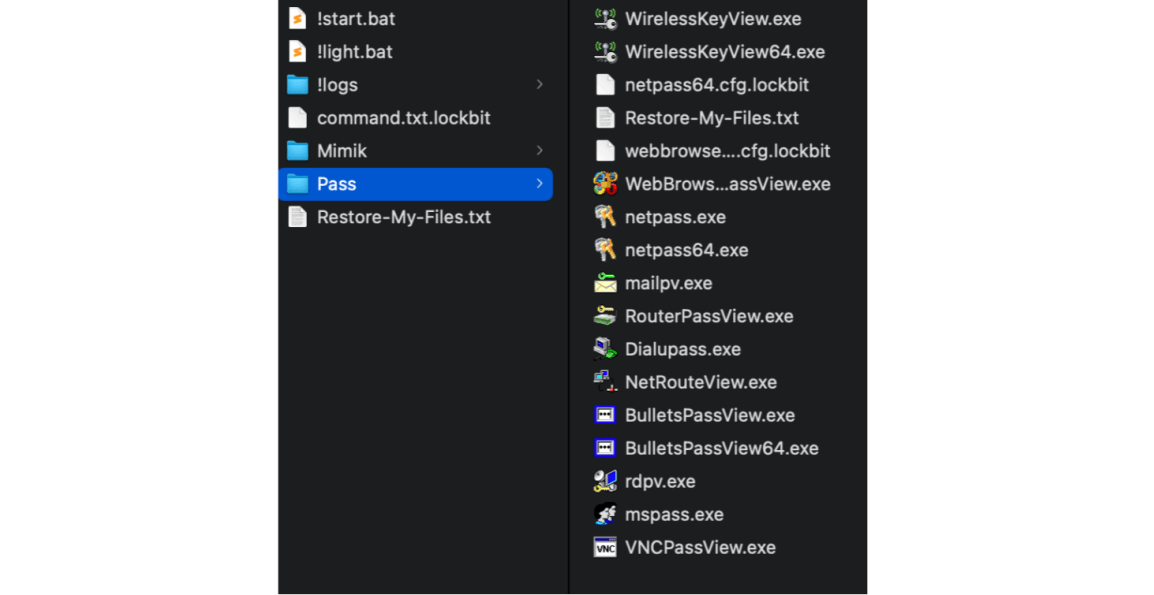Screen dimensions: 1154x595
Task: Select the file name mailpv.exe
Action: [x=669, y=283]
